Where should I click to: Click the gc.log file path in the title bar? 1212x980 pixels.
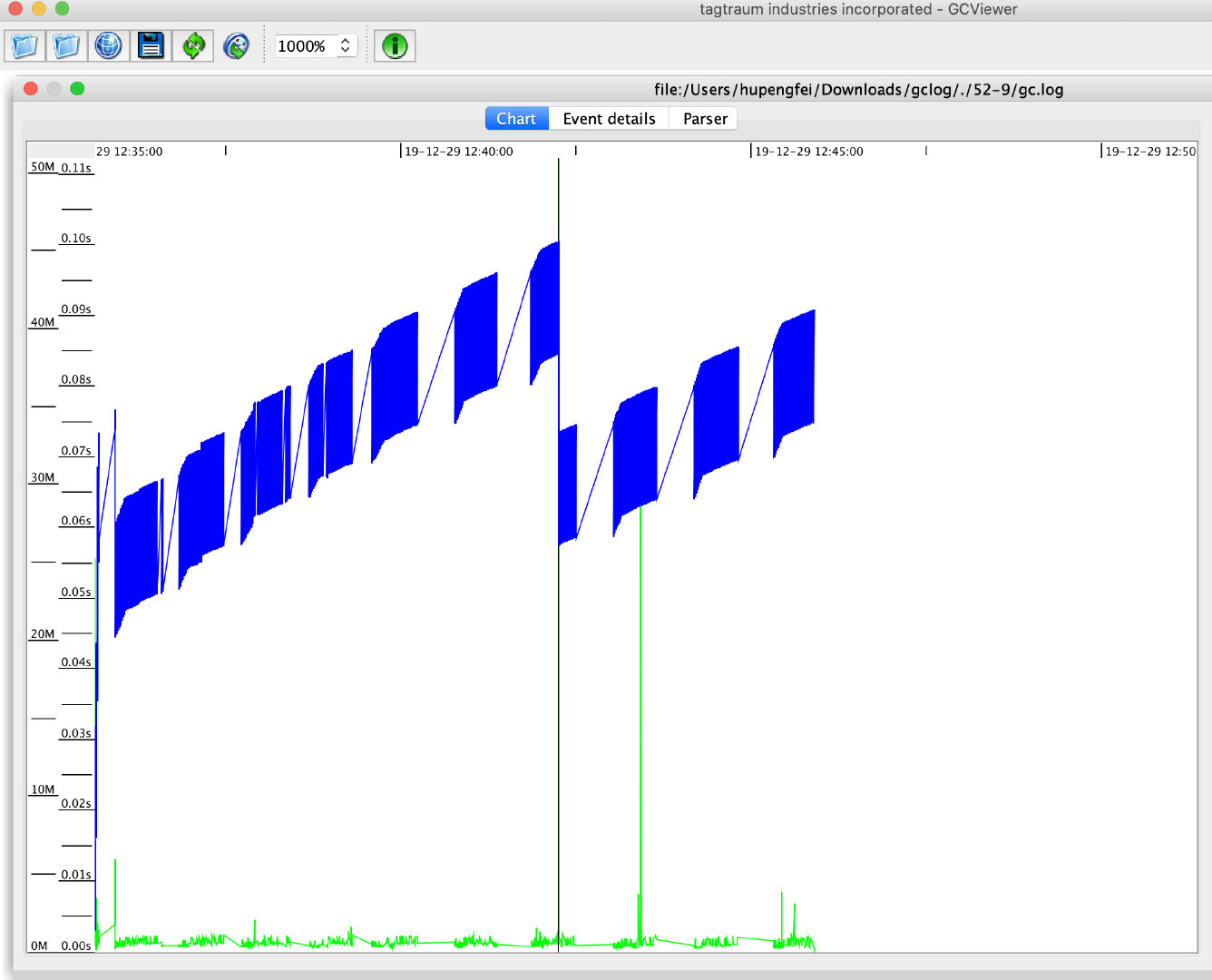(x=858, y=89)
